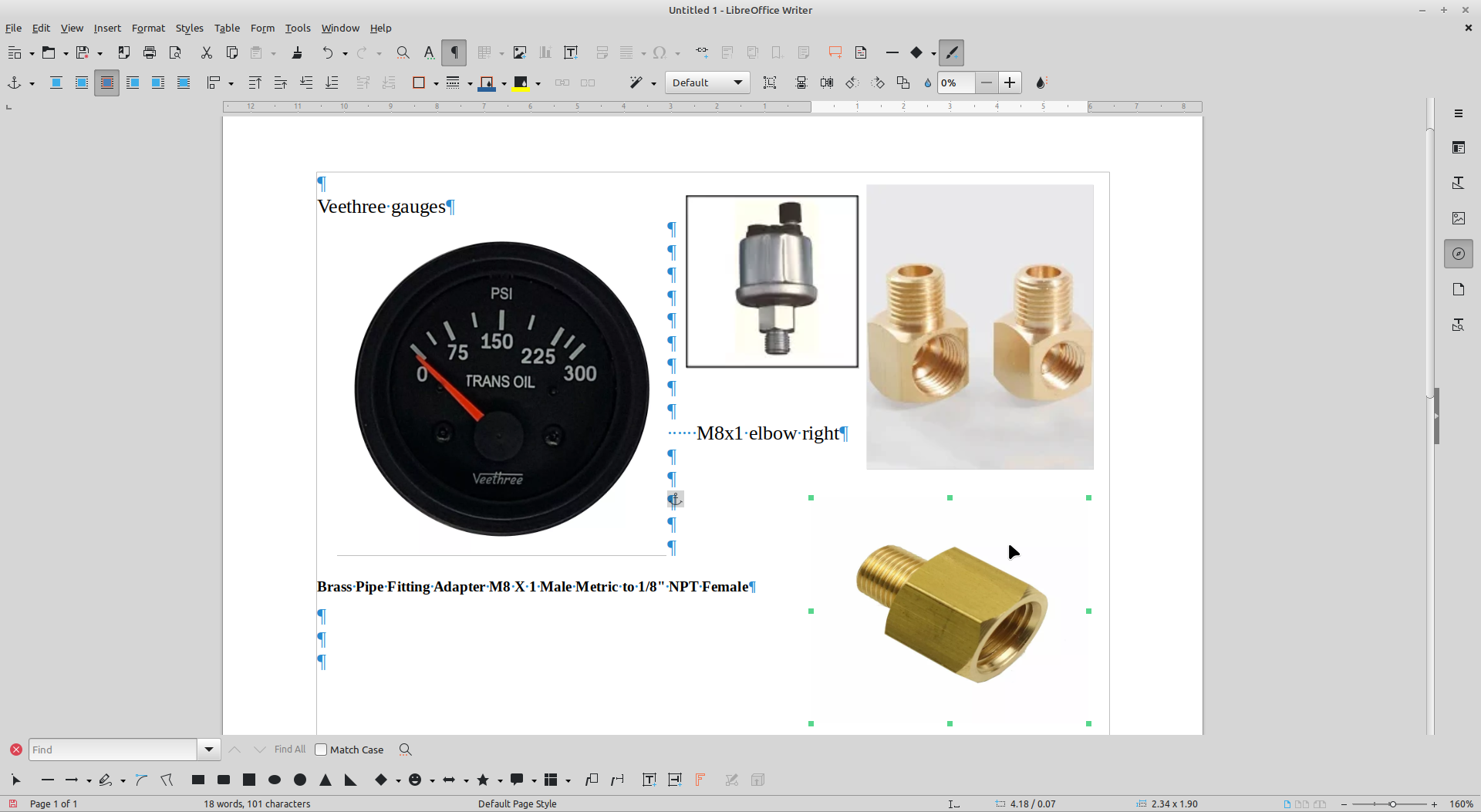Toggle Formatting Marks pilcrow button

[454, 52]
